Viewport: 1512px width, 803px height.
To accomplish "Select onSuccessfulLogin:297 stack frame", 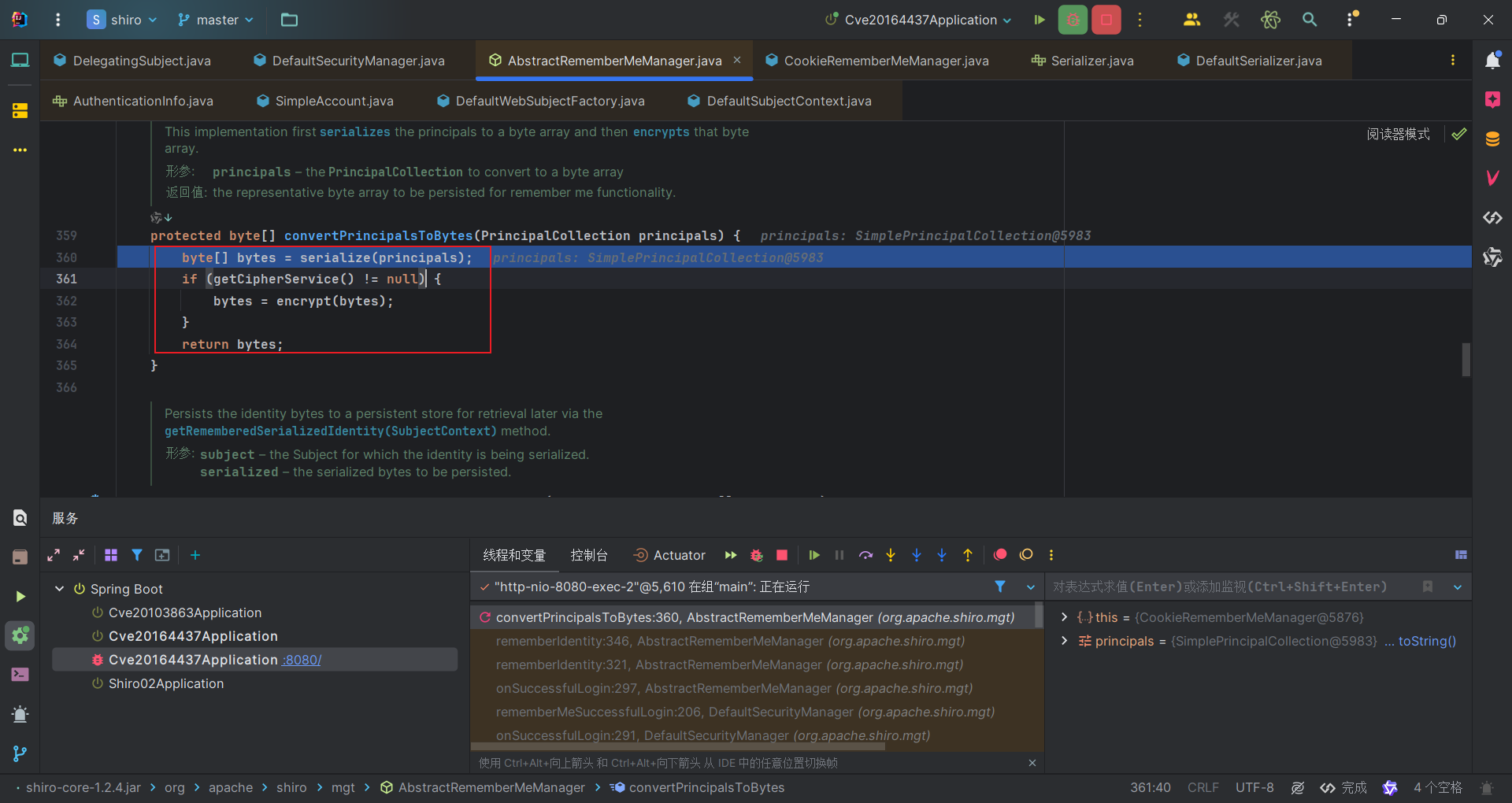I will (x=734, y=688).
